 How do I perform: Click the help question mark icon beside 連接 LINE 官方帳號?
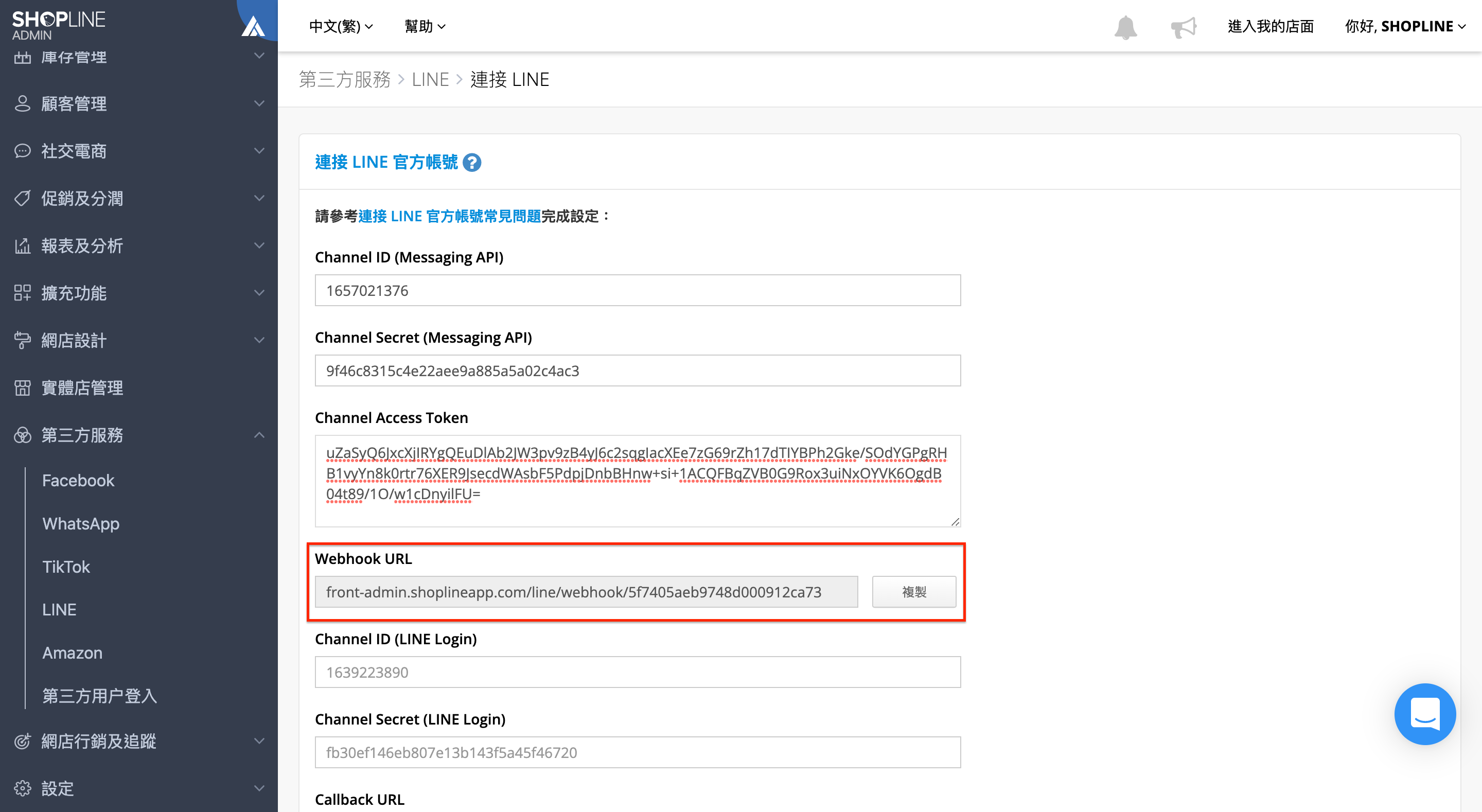(472, 163)
